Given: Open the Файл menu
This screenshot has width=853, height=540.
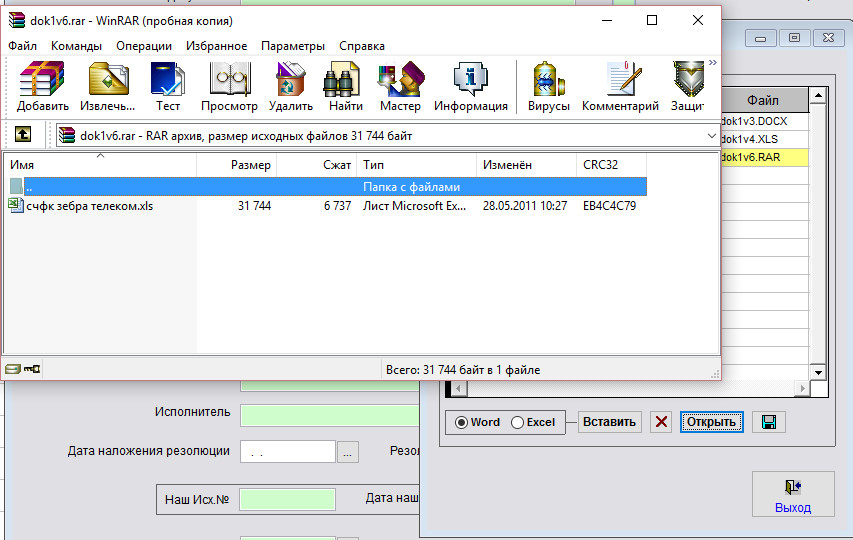Looking at the screenshot, I should [x=22, y=46].
